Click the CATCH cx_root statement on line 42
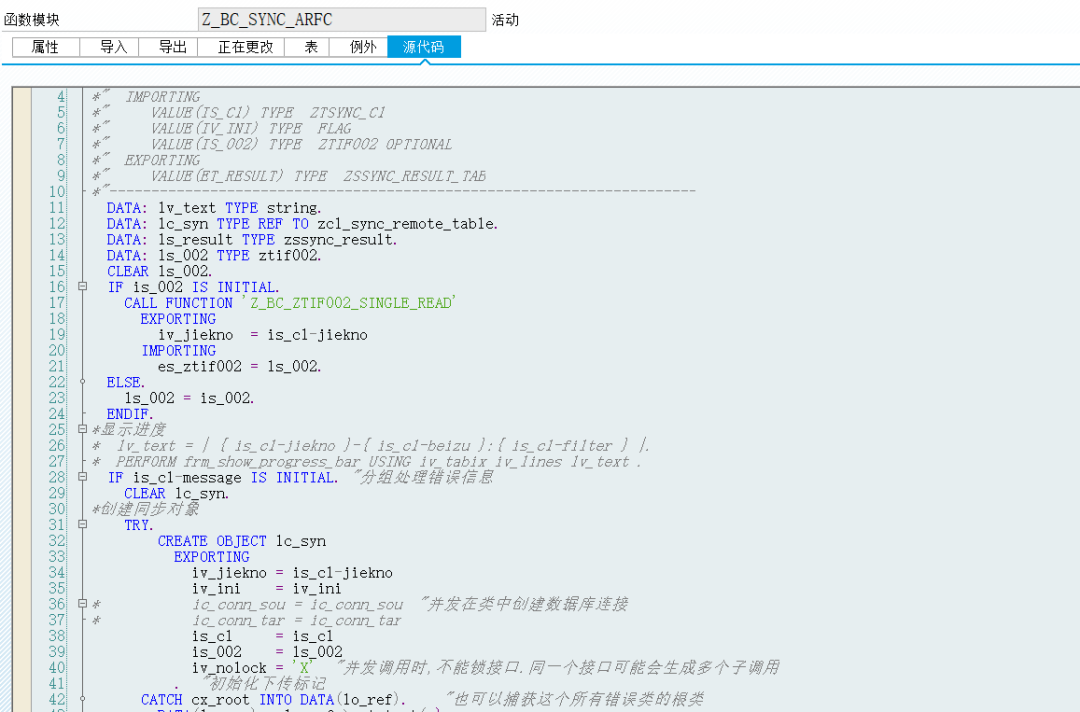 pyautogui.click(x=273, y=699)
